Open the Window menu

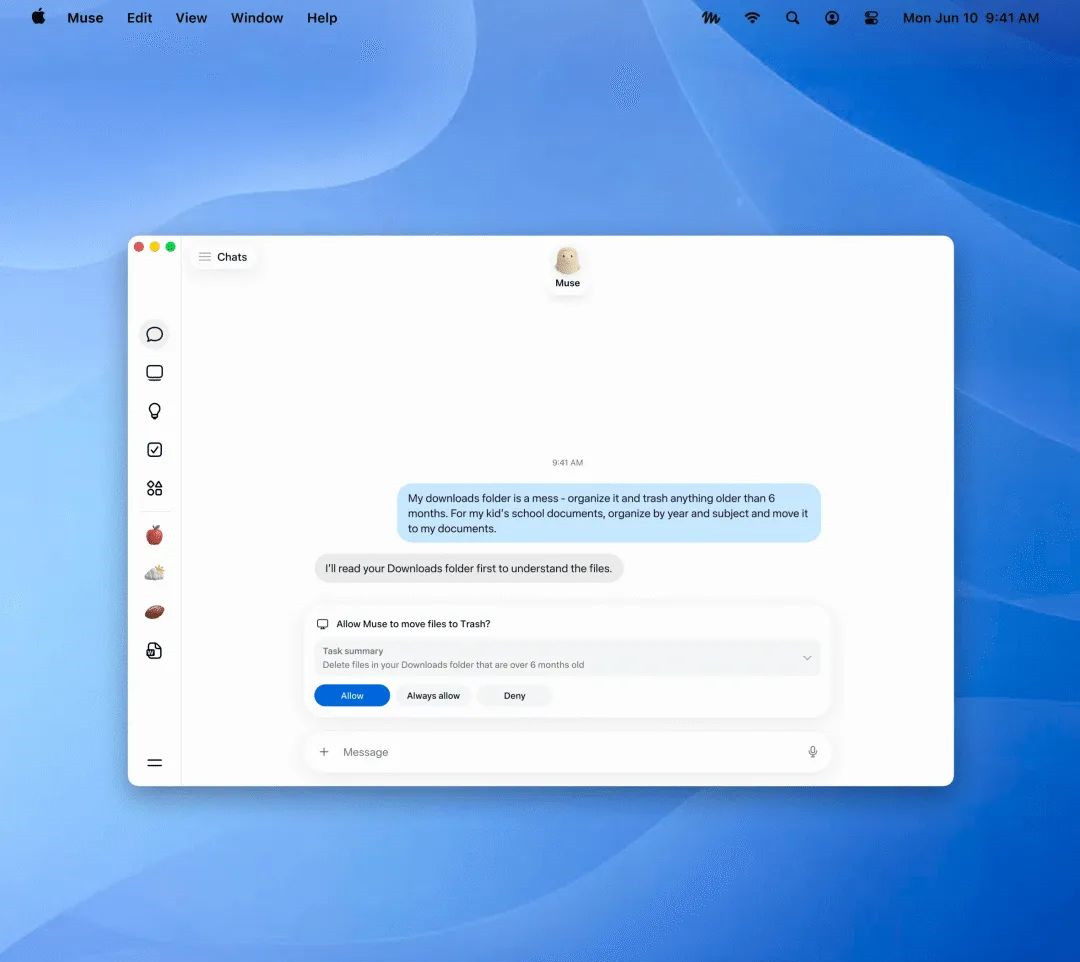(x=257, y=18)
